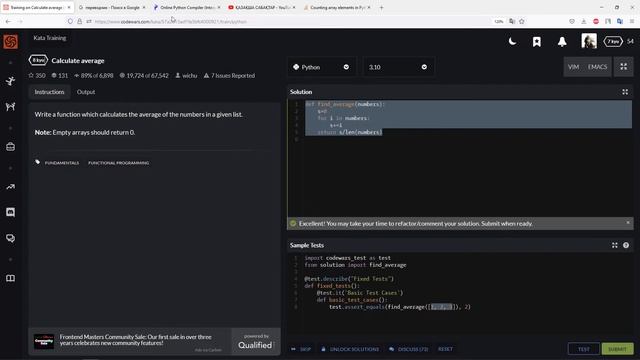Go back with browser back arrow

(9, 21)
